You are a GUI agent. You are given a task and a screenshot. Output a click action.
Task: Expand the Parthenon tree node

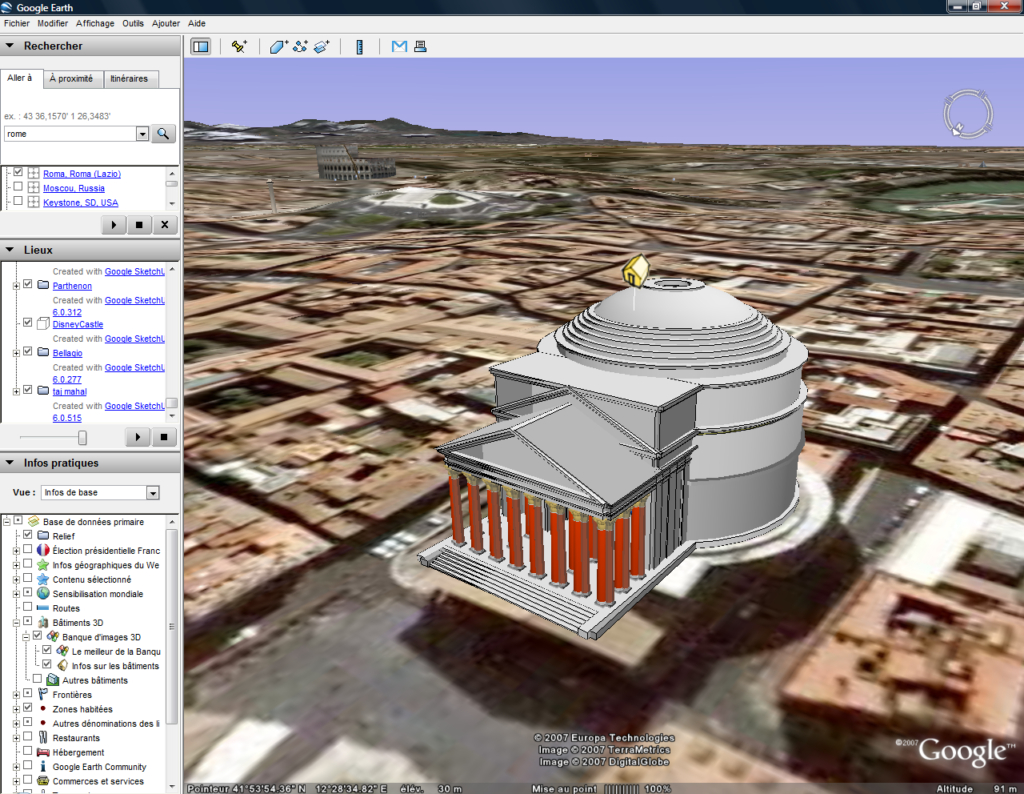[x=16, y=285]
